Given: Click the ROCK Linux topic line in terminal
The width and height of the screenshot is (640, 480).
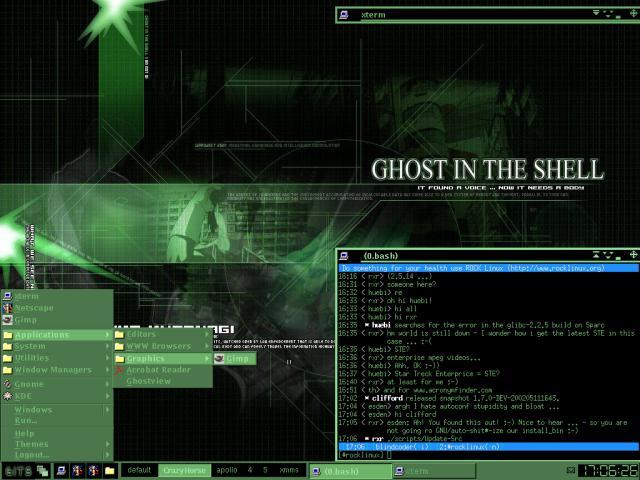Looking at the screenshot, I should 488,268.
